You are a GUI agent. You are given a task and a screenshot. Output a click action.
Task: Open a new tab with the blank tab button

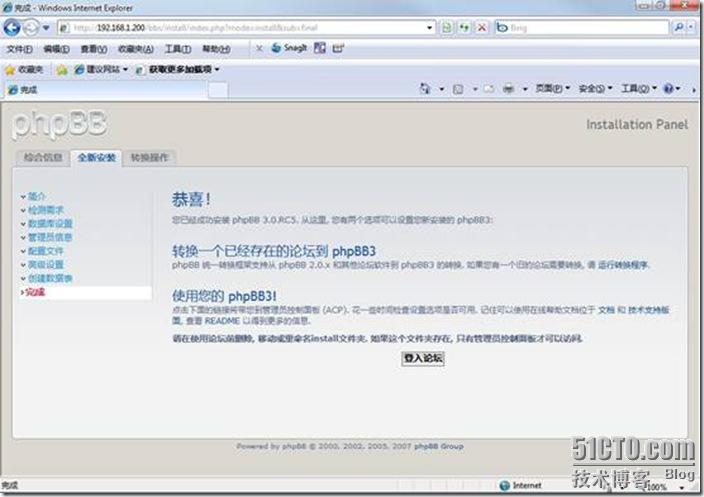[x=218, y=90]
